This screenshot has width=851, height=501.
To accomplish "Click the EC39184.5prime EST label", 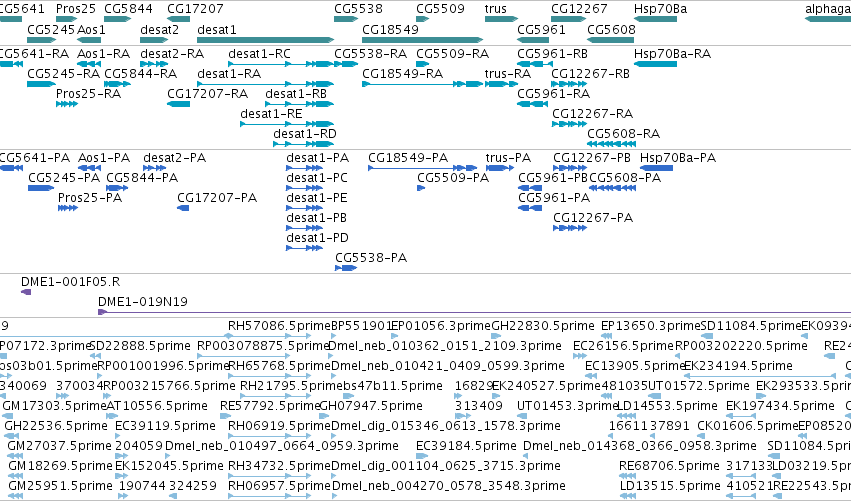I will coord(466,446).
